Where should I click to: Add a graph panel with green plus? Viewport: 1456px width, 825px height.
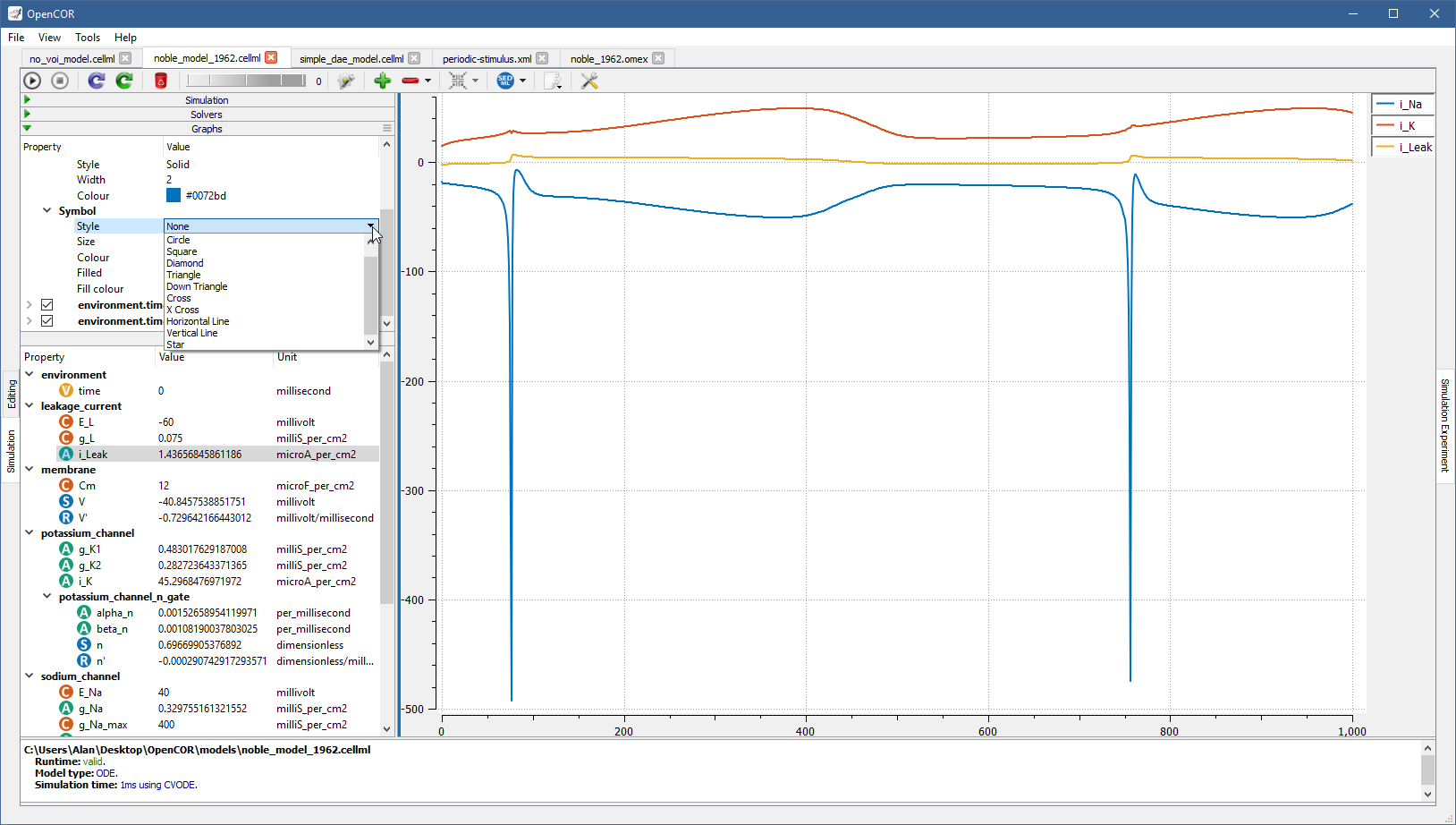(x=383, y=81)
